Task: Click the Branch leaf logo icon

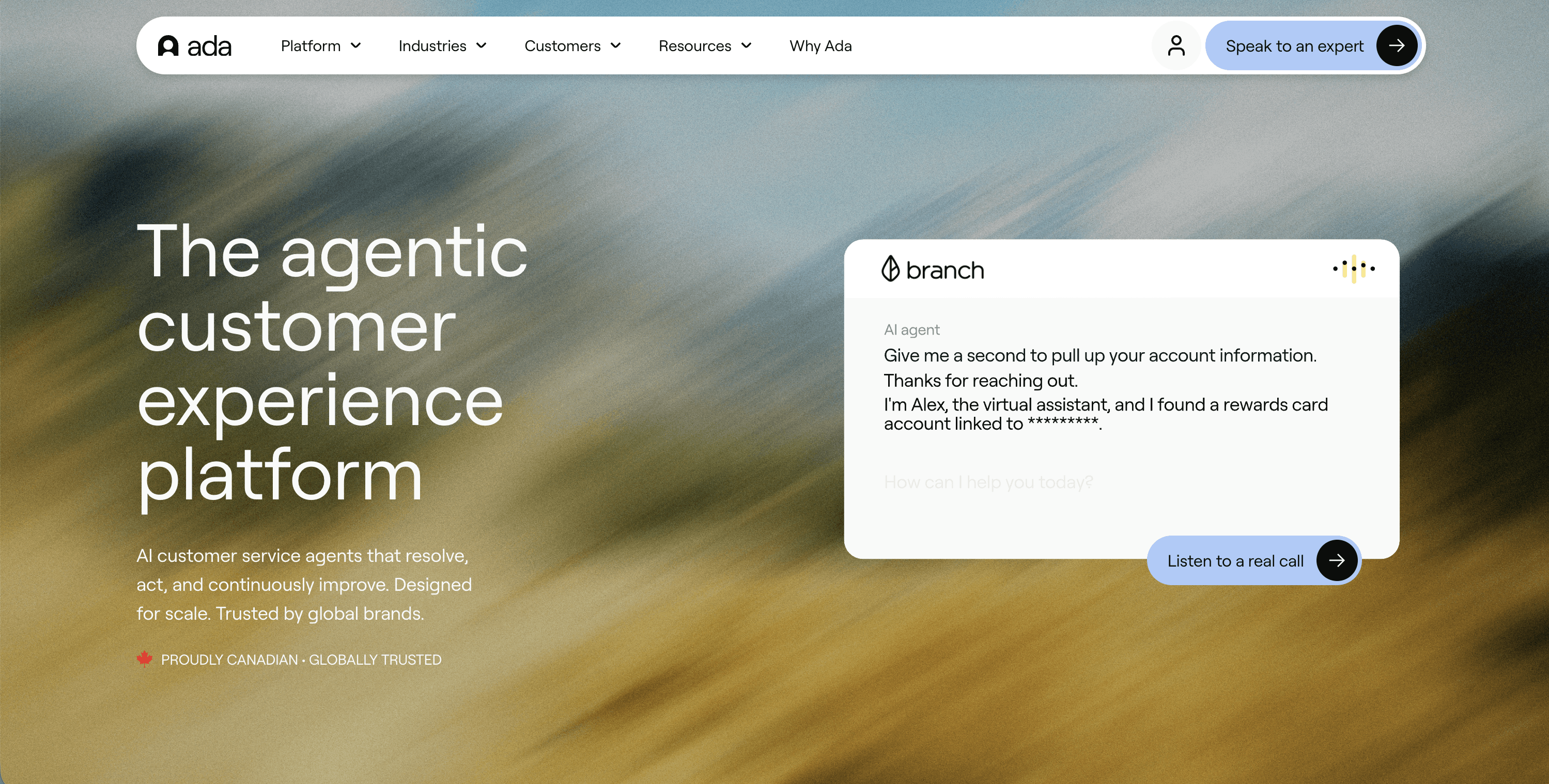Action: pos(890,269)
